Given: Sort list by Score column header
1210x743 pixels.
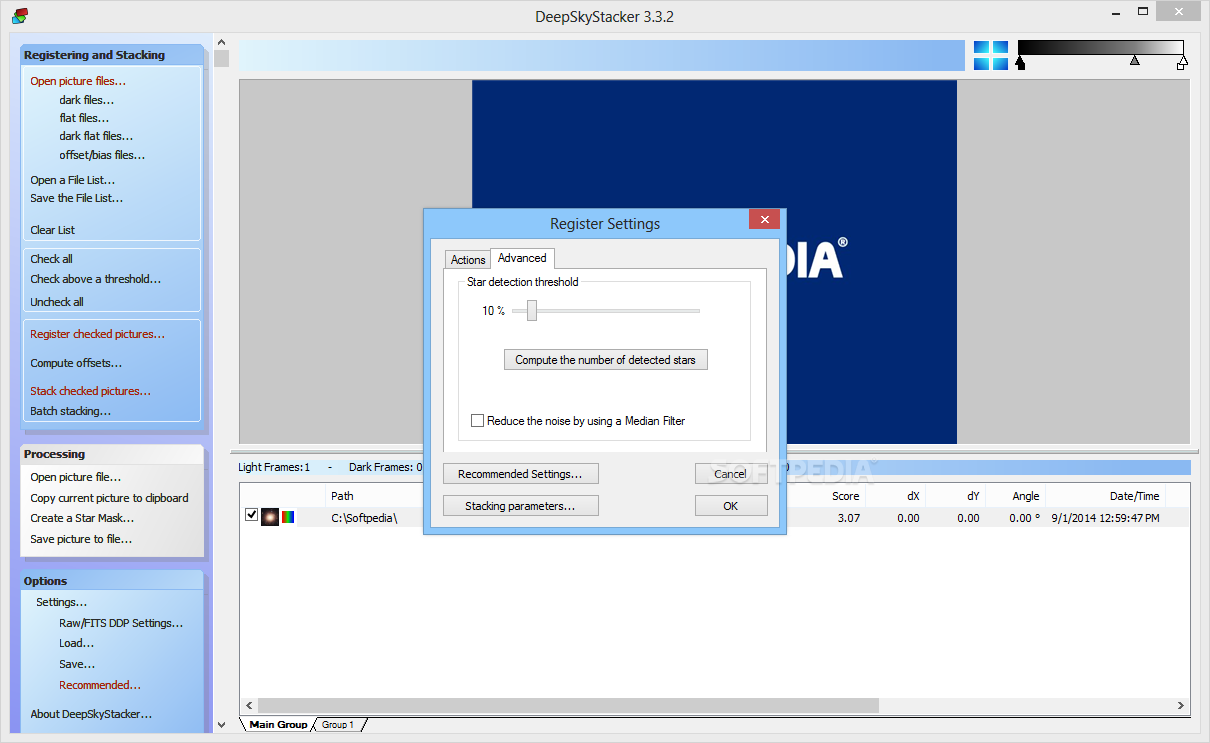Looking at the screenshot, I should pos(846,496).
